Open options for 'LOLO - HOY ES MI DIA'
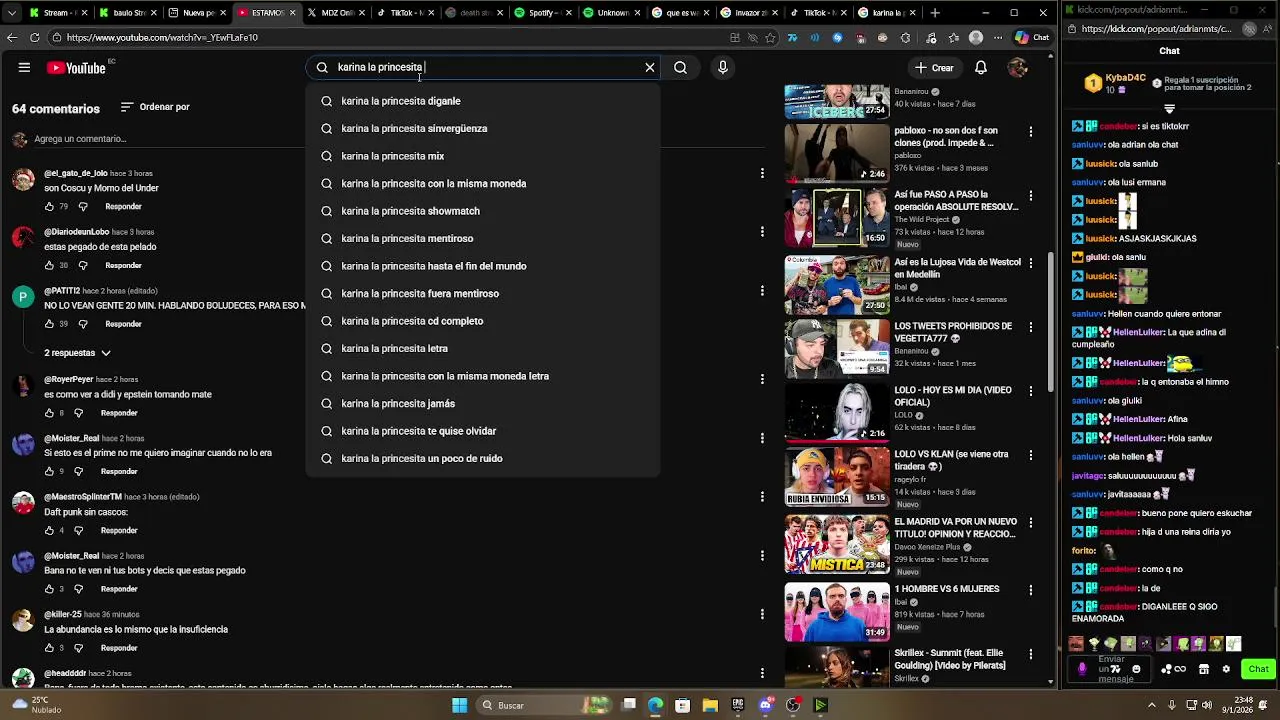Image resolution: width=1280 pixels, height=720 pixels. click(1031, 390)
